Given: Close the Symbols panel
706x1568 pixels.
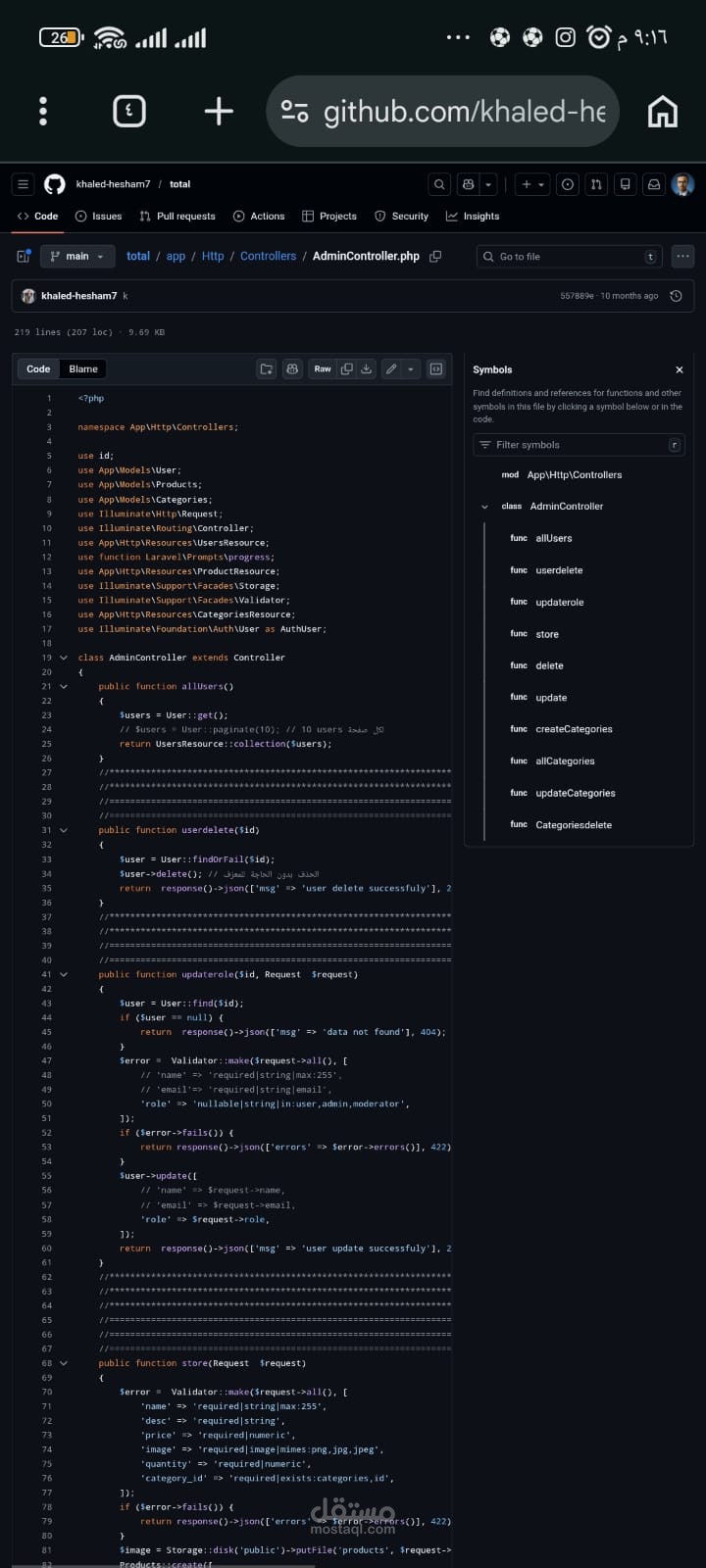Looking at the screenshot, I should coord(680,369).
